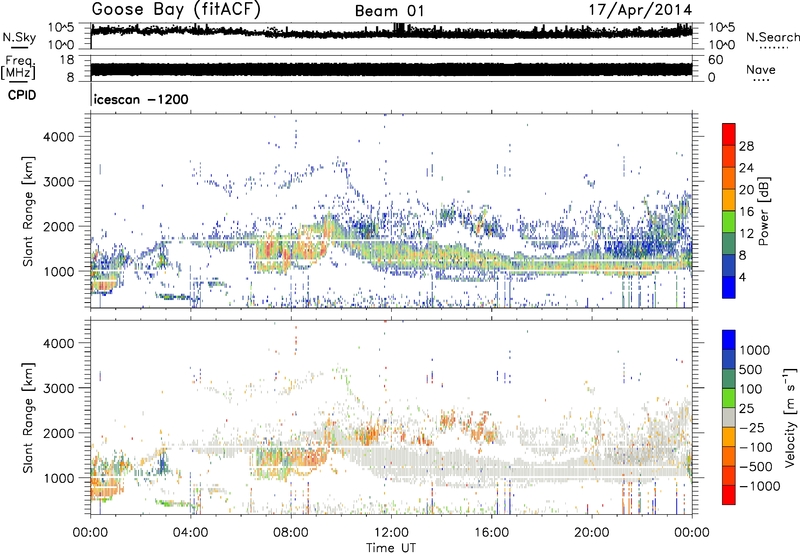This screenshot has height=554, width=800.
Task: Select the 16:00 time tick label
Action: (x=491, y=533)
